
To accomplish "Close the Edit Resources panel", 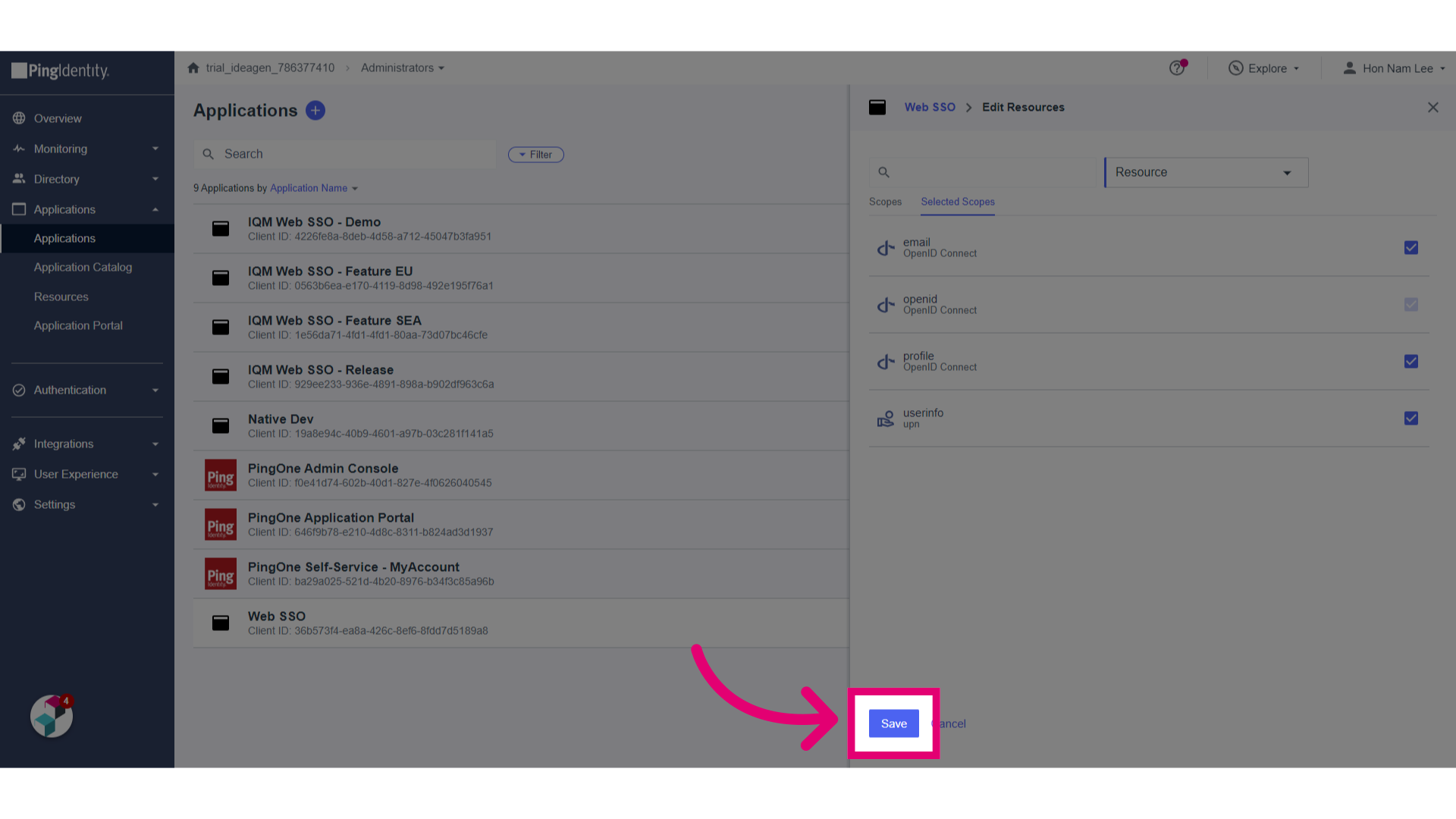I will click(x=1433, y=107).
